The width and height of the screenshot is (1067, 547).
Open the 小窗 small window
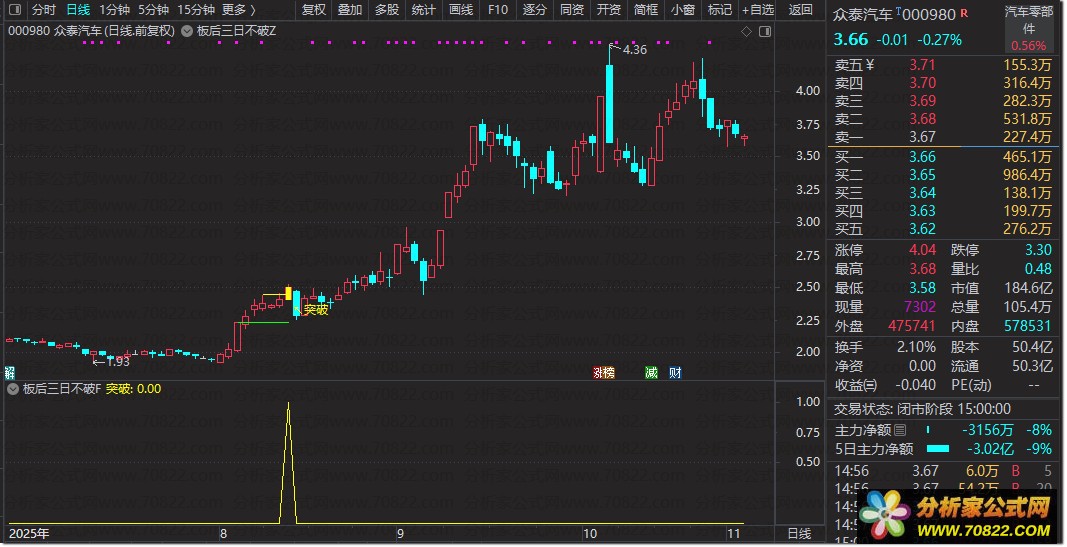tap(683, 10)
